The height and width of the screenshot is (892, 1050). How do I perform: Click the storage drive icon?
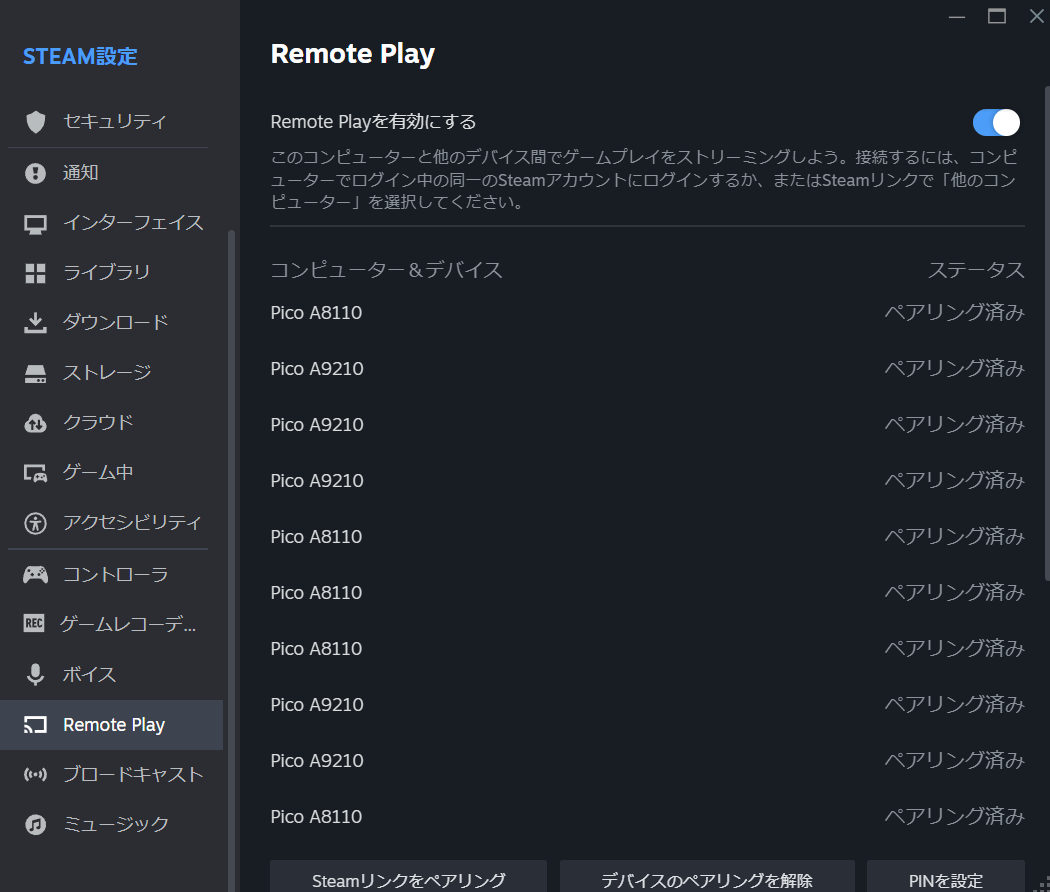click(x=36, y=373)
